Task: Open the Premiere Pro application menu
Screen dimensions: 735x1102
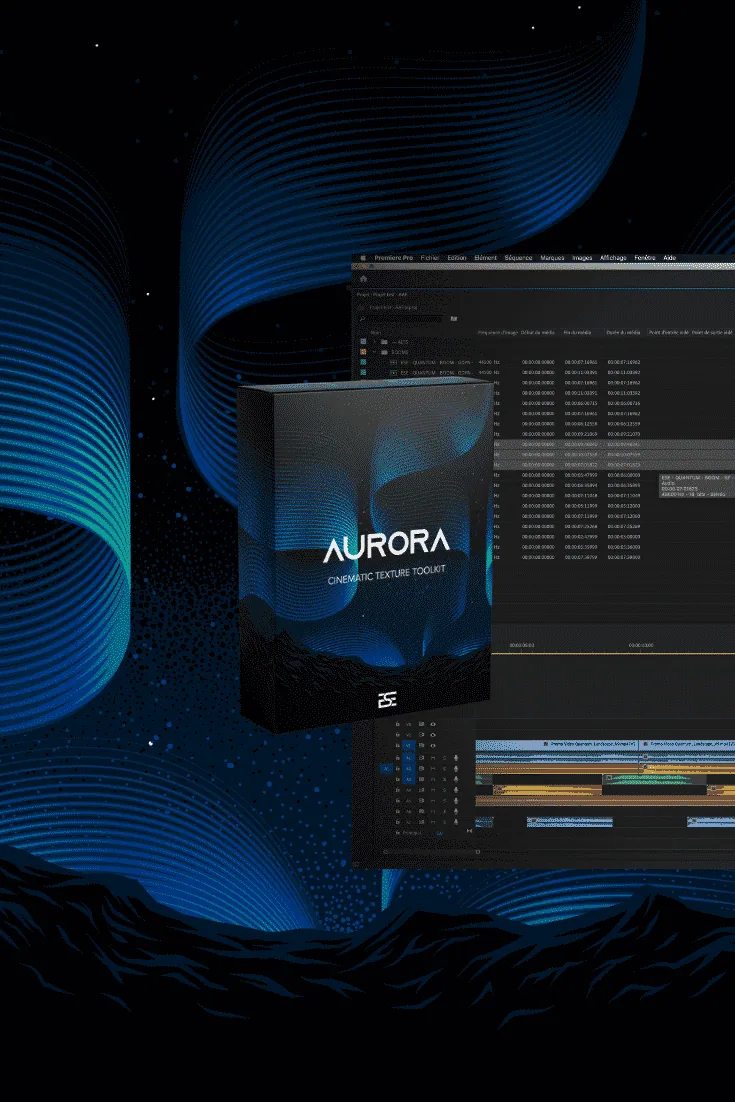Action: click(393, 258)
